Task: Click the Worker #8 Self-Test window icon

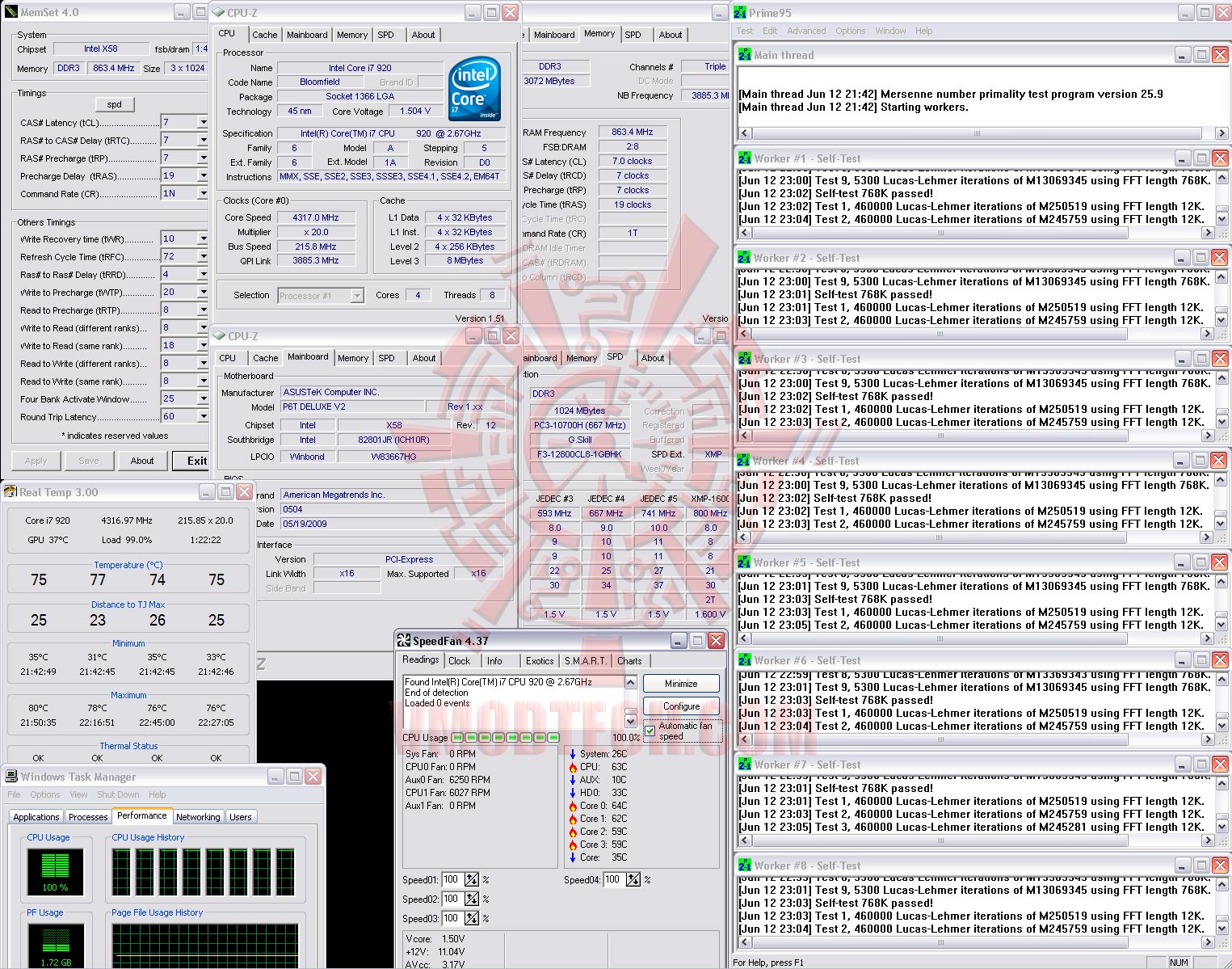Action: tap(745, 866)
